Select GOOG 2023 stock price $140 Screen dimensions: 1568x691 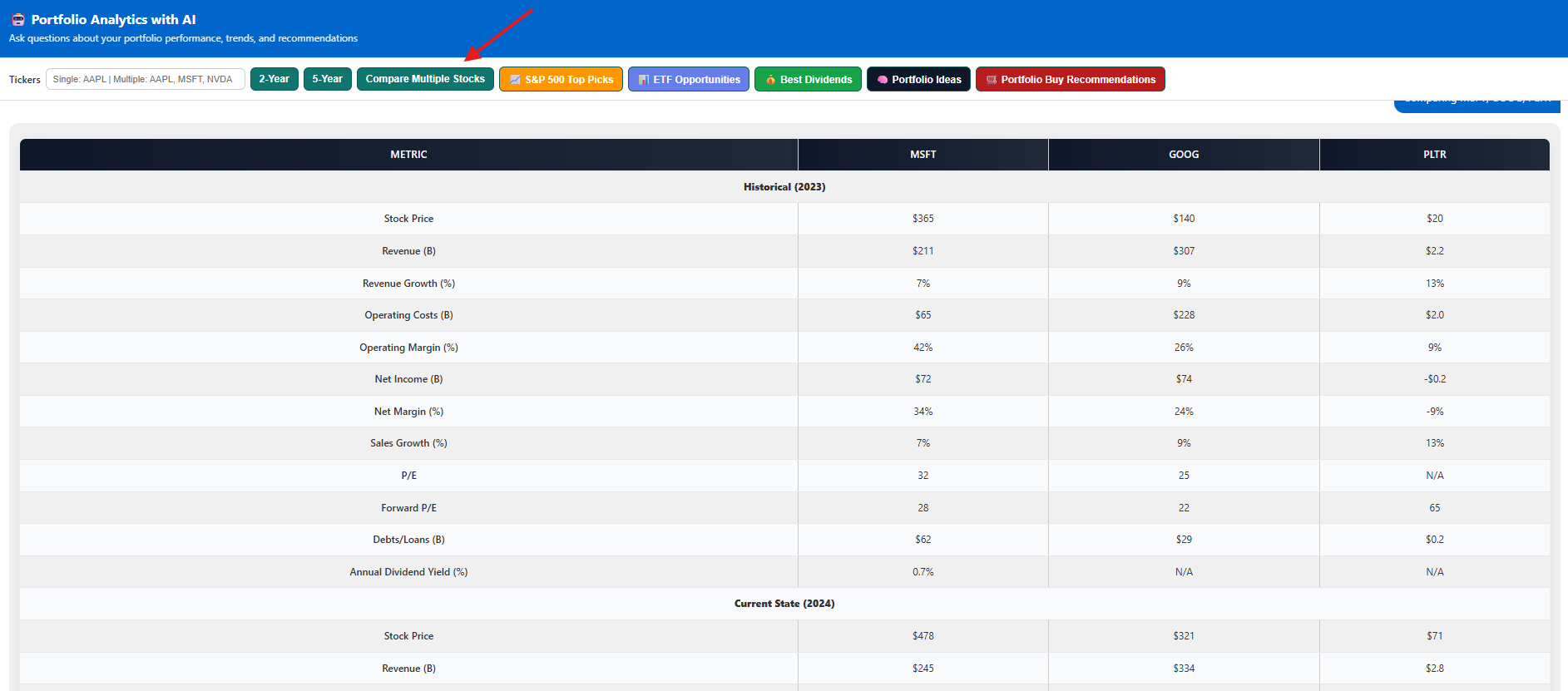coord(1184,219)
